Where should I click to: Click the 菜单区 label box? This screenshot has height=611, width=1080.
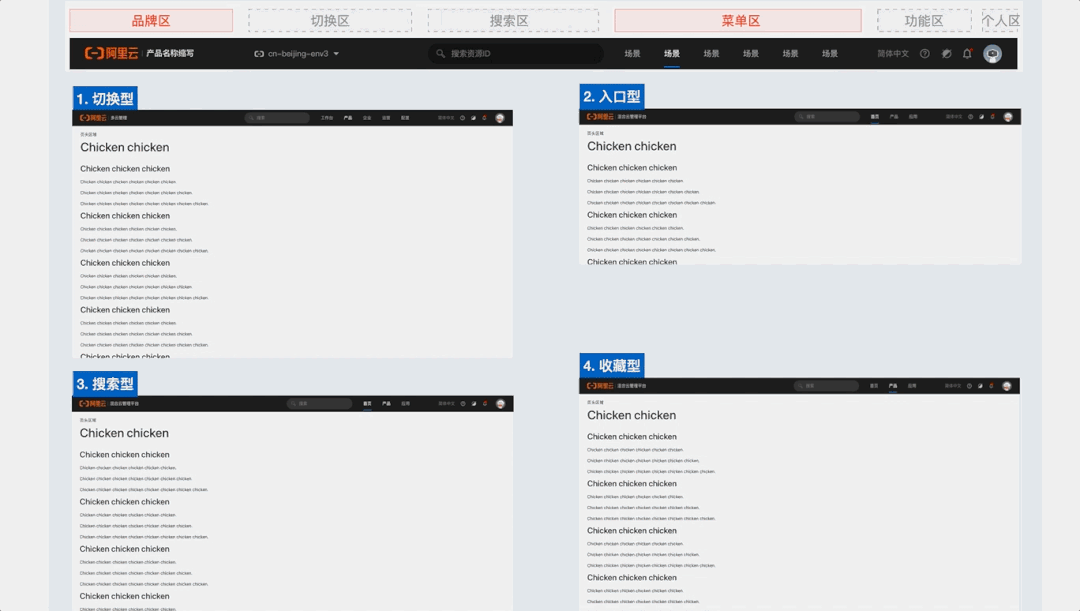[x=737, y=21]
